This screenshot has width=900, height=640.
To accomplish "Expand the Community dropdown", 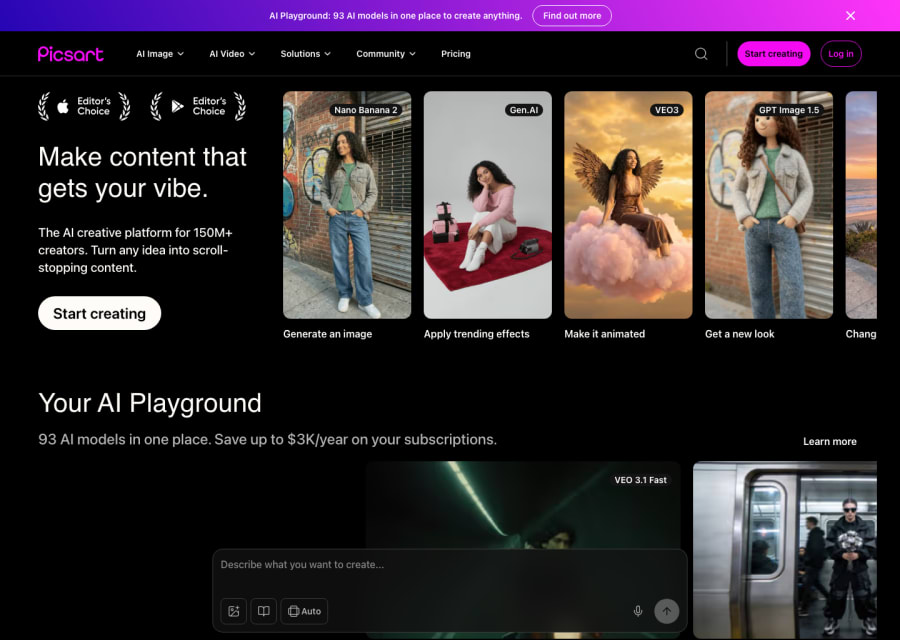I will pyautogui.click(x=385, y=53).
